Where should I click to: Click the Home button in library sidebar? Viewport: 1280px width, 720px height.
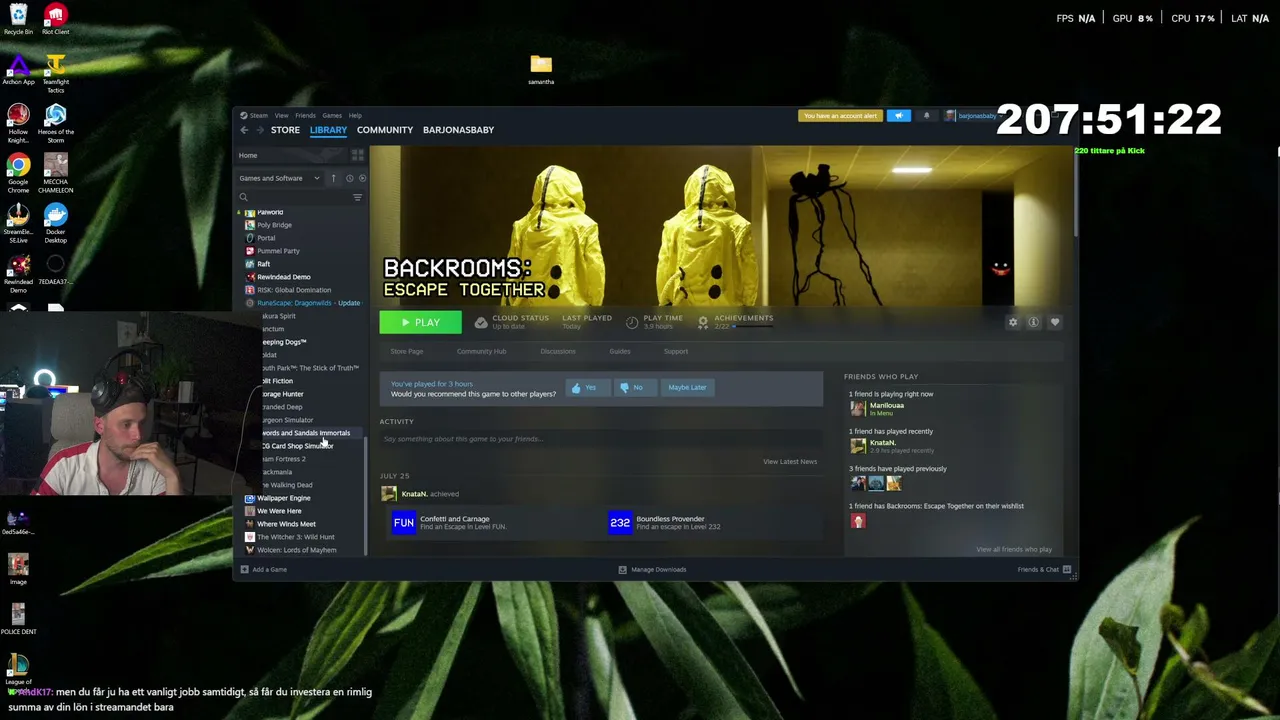tap(292, 155)
